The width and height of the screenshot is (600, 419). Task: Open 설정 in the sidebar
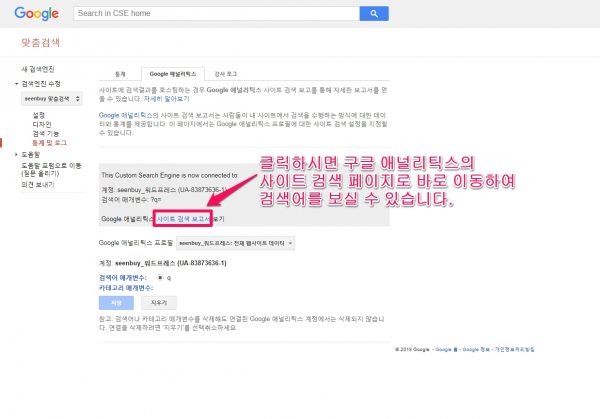(x=39, y=115)
